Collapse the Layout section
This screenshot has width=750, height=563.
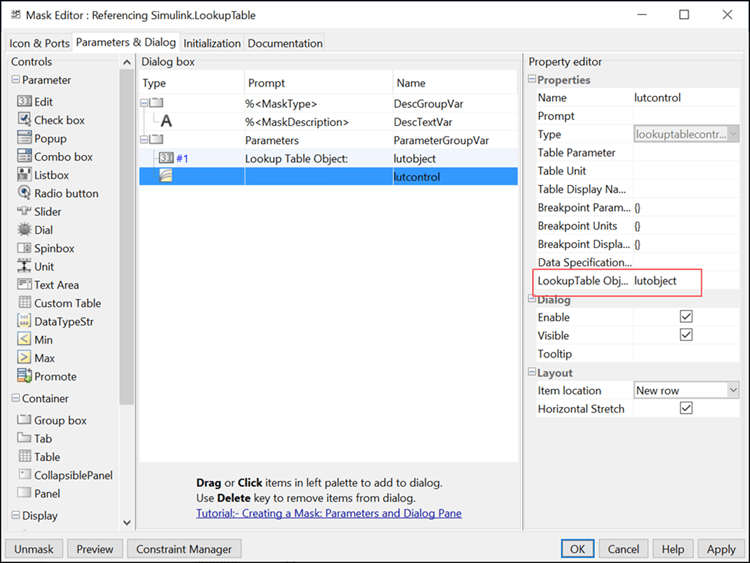coord(532,372)
